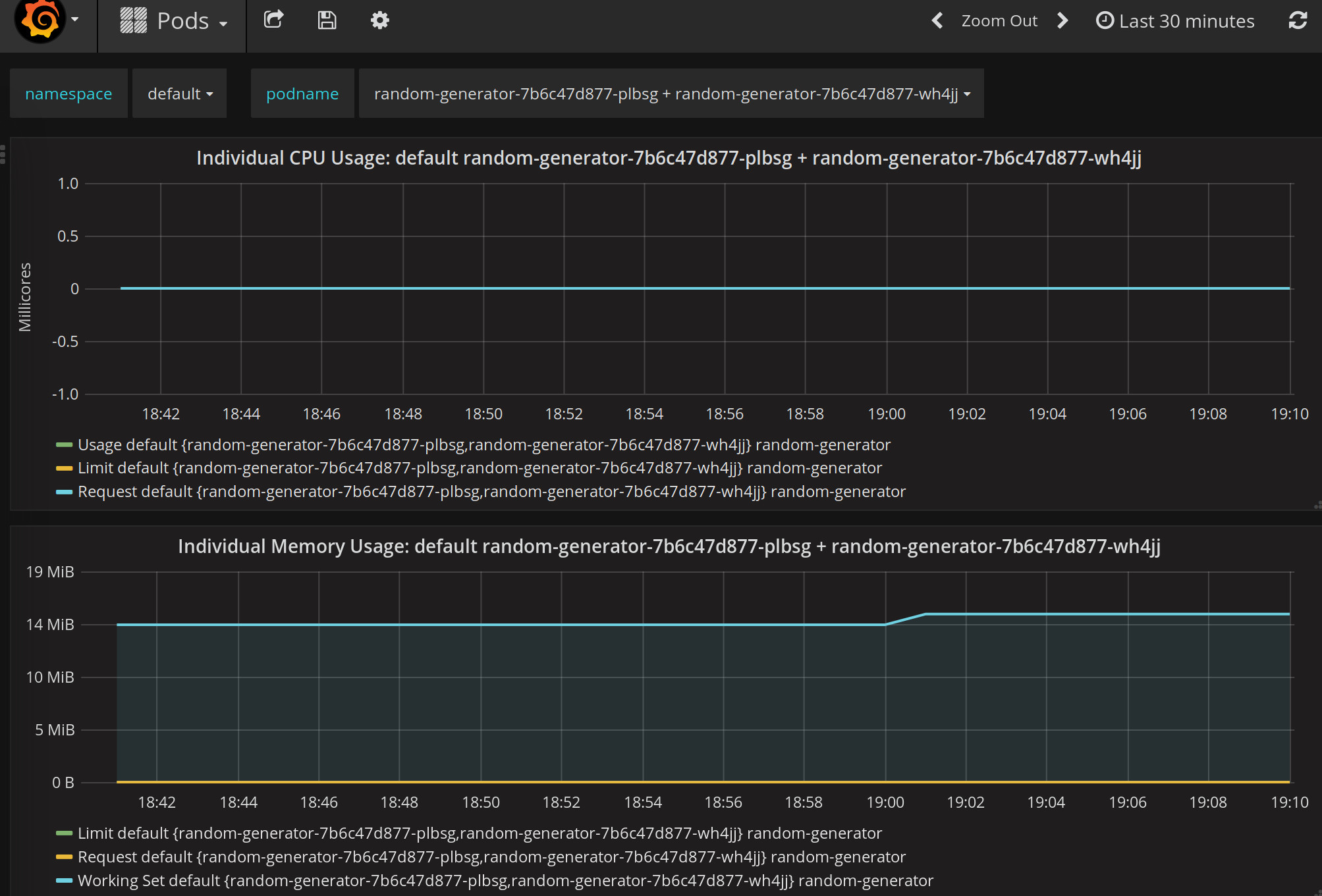Shift time range backward with left arrow

[937, 20]
